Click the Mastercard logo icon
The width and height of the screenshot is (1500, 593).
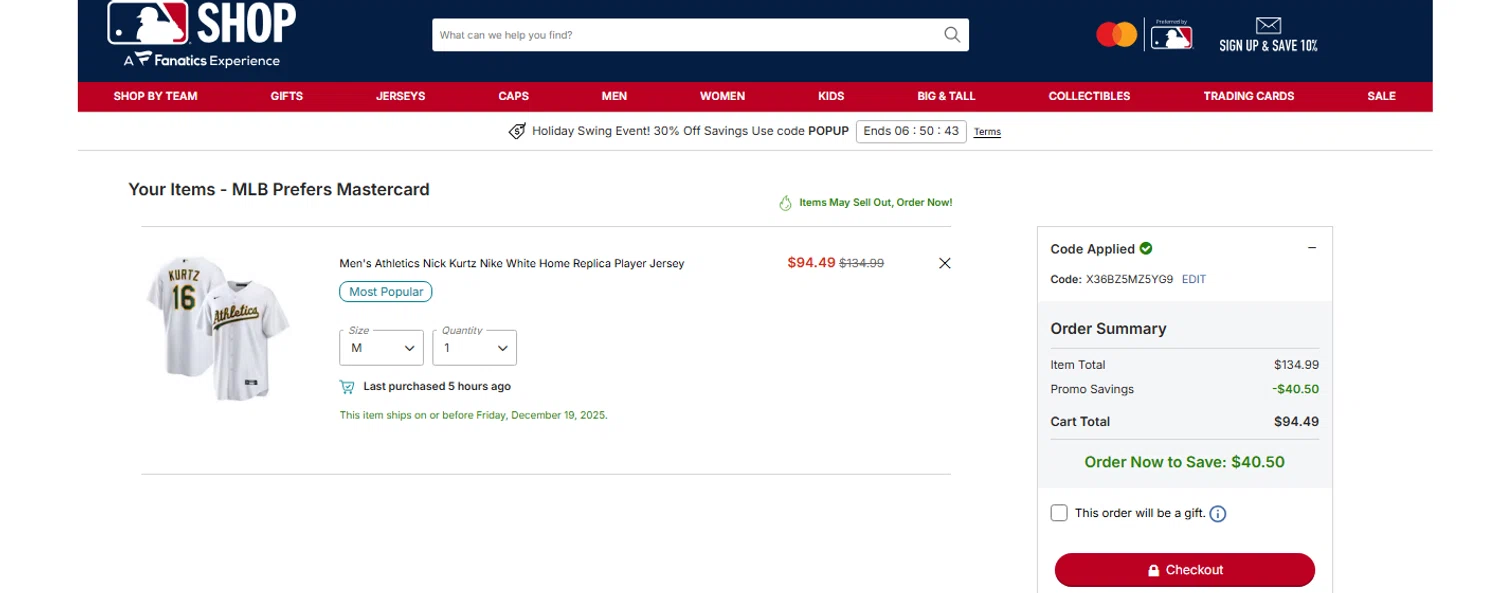tap(1116, 35)
